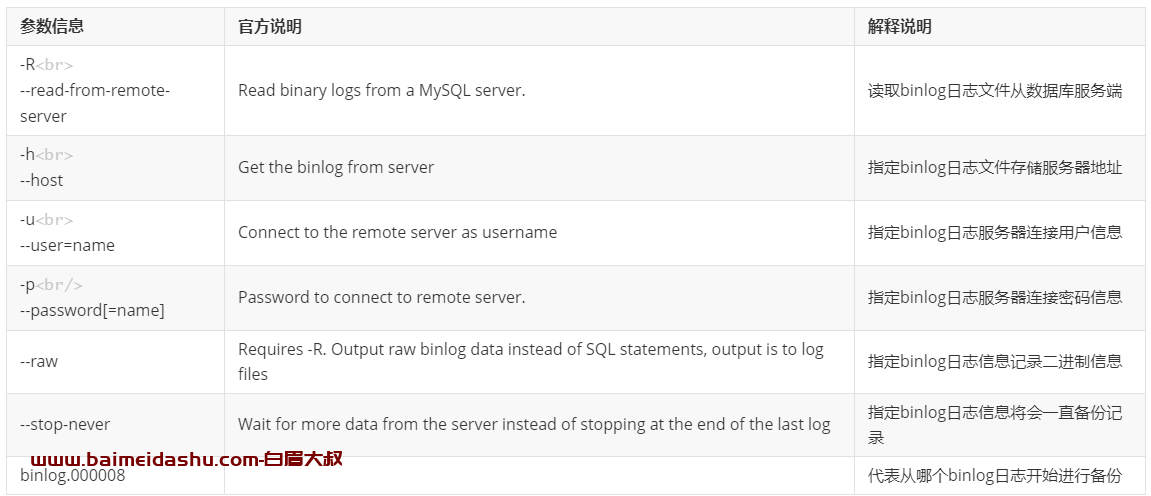Image resolution: width=1151 pixels, height=496 pixels.
Task: Click the 官方说明 column header
Action: coord(269,26)
